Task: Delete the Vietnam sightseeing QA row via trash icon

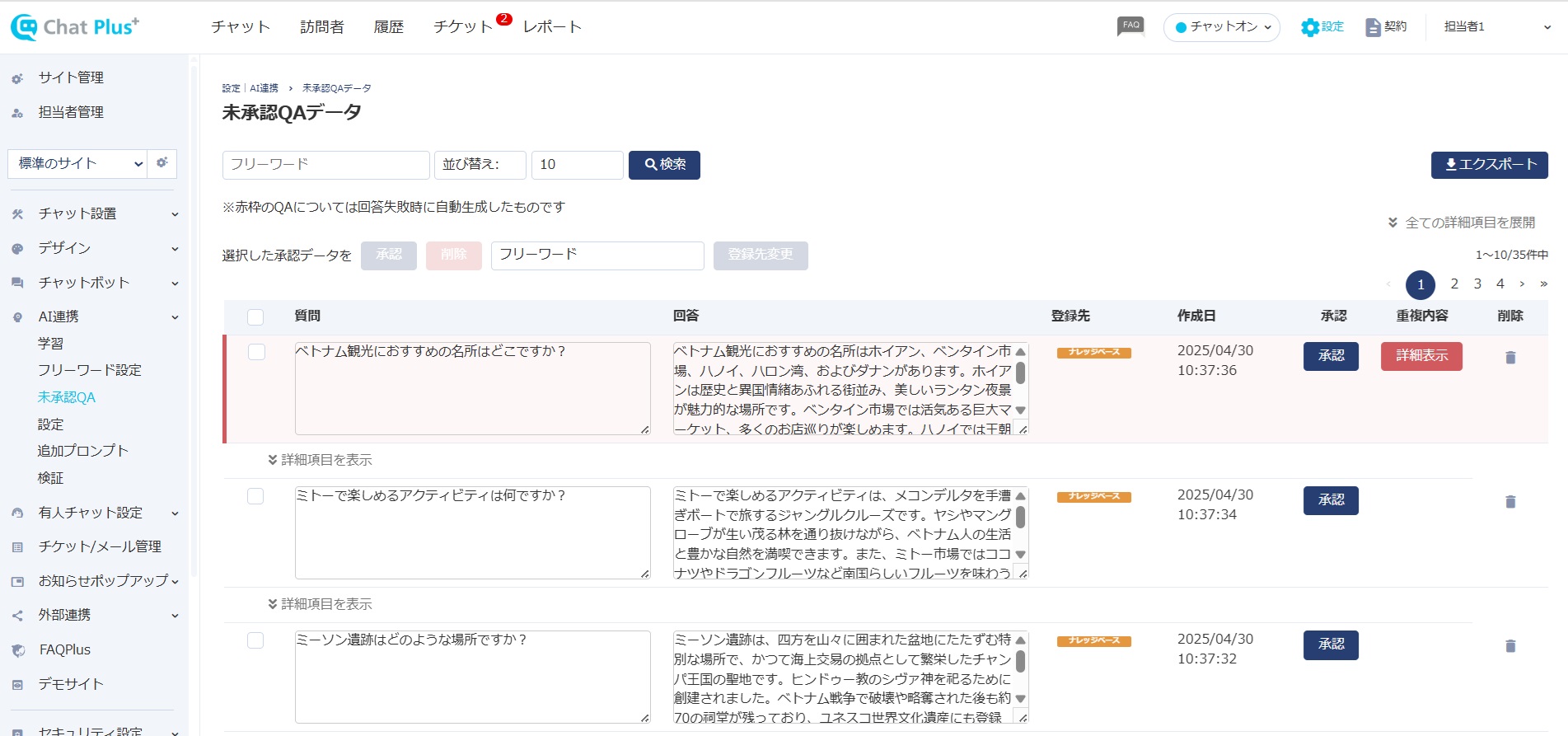Action: pos(1510,358)
